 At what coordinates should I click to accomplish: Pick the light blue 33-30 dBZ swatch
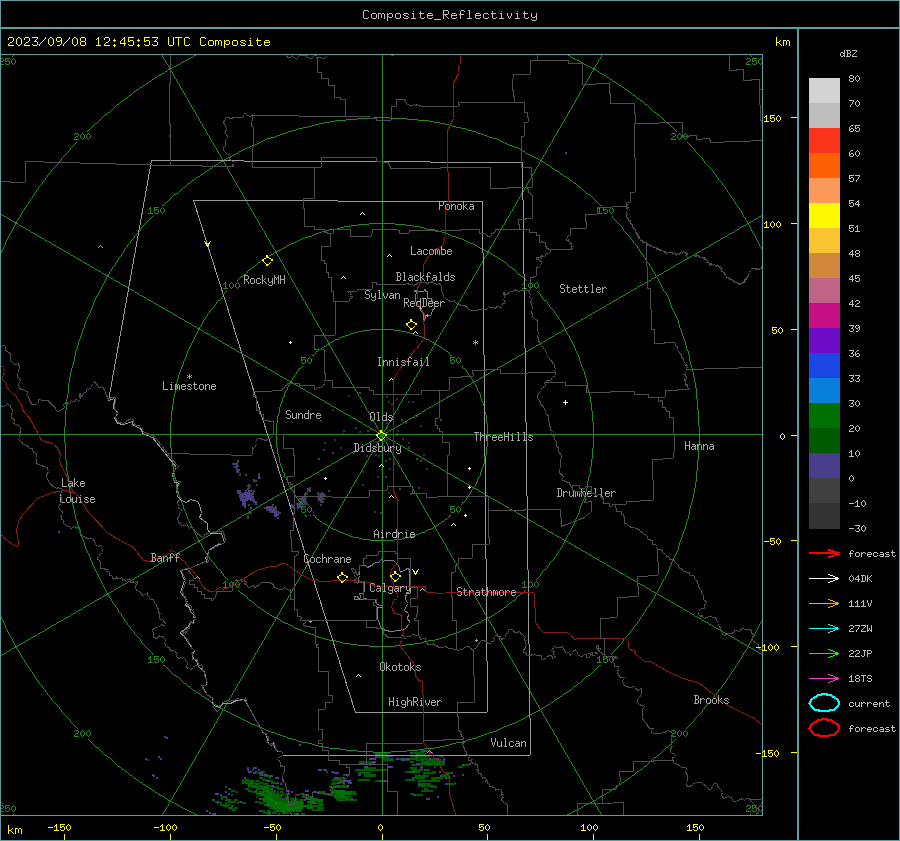(824, 390)
